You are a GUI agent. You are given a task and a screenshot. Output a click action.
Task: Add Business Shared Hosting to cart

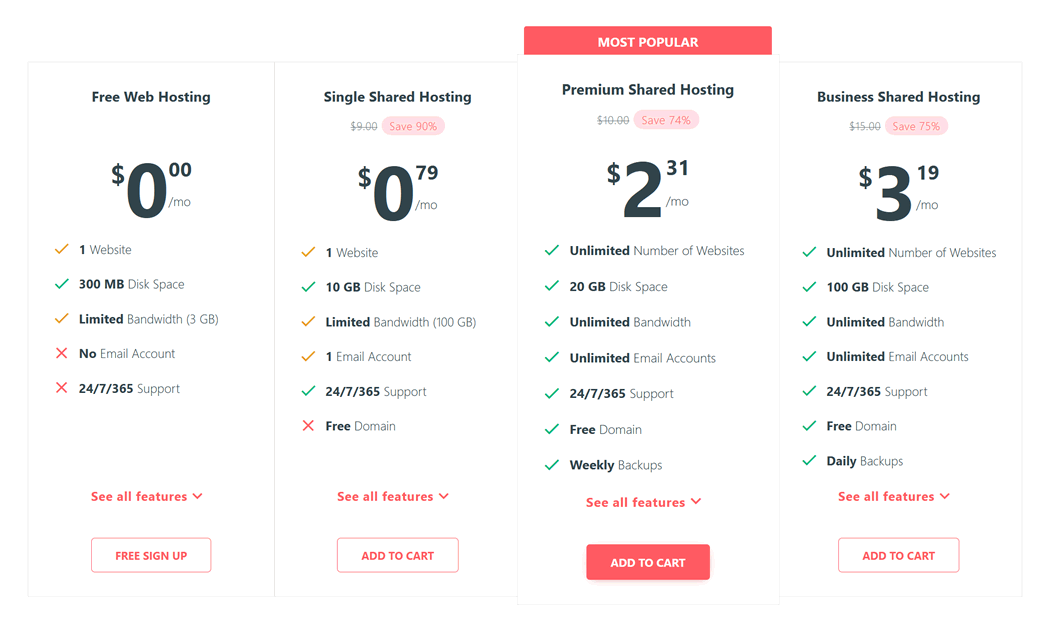[x=898, y=555]
